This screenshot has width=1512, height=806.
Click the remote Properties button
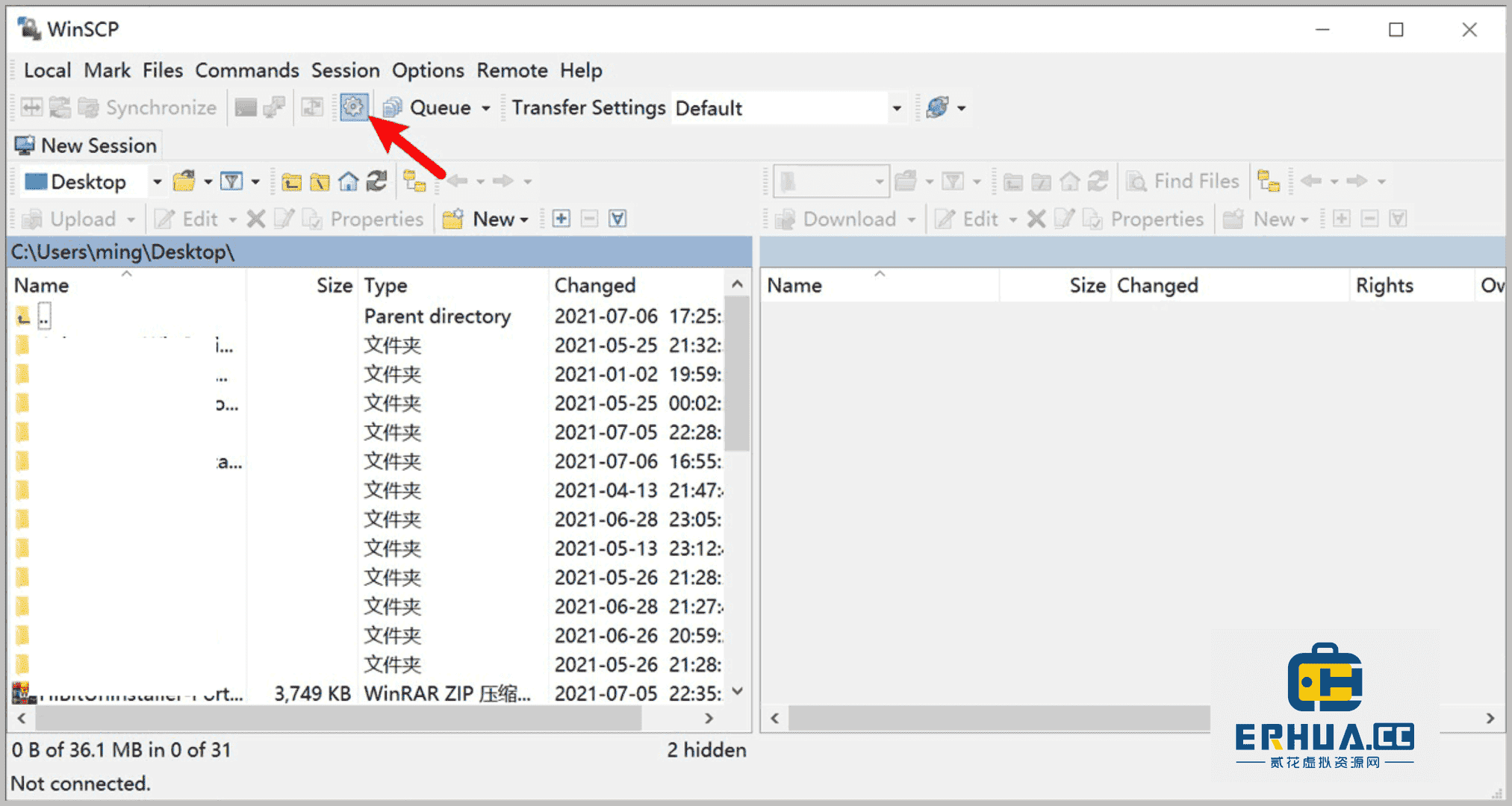(x=1145, y=219)
